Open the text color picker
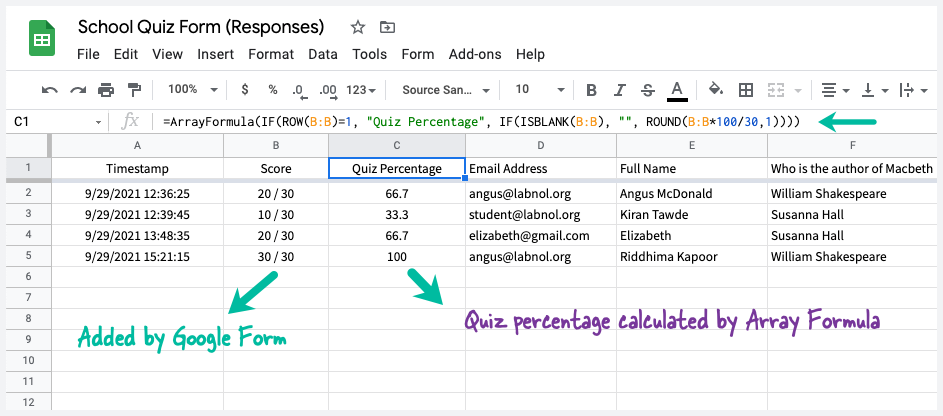Screen dimensions: 943x416 pos(677,90)
